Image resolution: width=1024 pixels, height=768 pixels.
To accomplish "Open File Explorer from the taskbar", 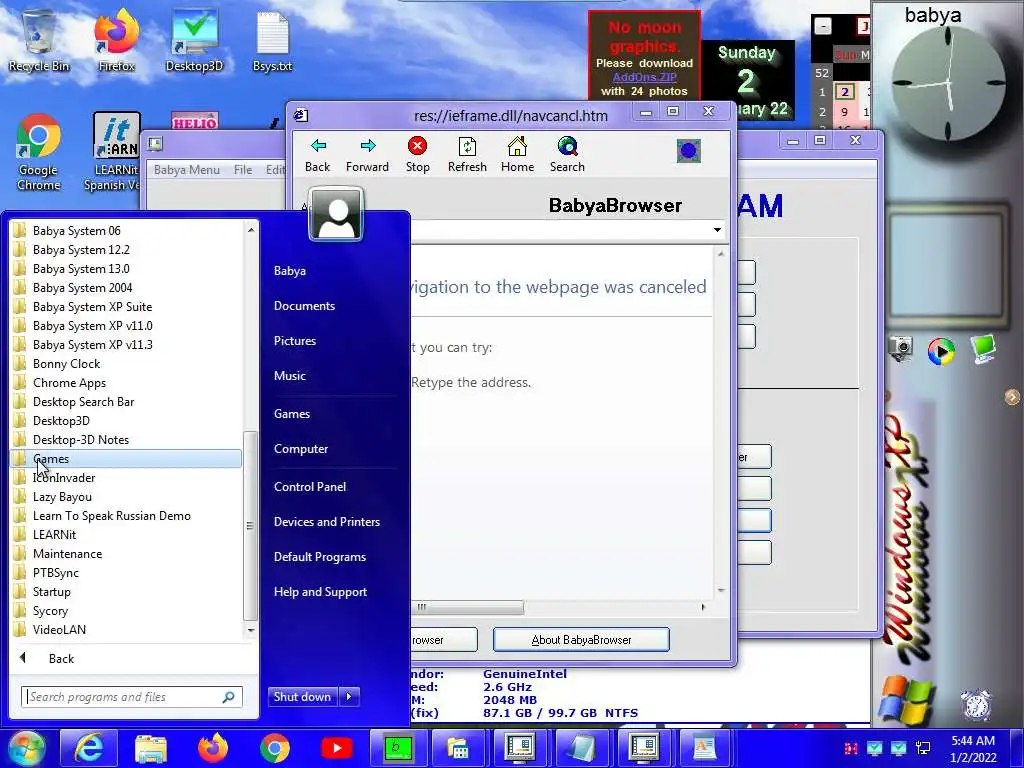I will 151,748.
